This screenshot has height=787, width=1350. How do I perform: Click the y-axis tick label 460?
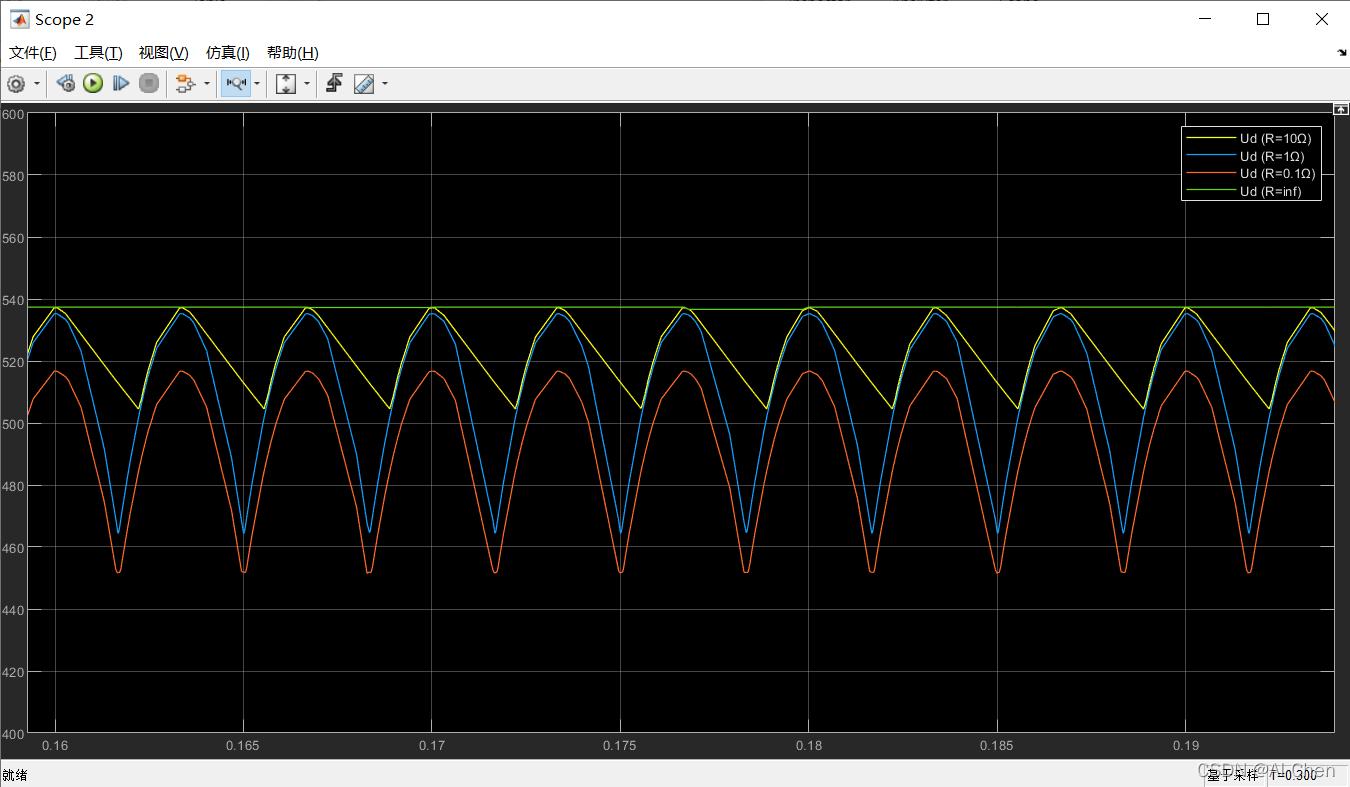tap(12, 548)
